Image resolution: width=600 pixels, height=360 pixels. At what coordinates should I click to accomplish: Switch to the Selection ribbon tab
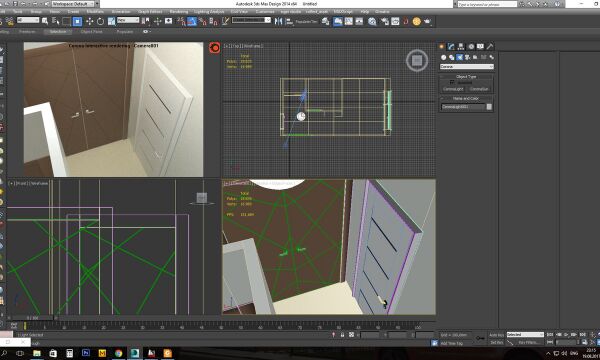(x=58, y=31)
